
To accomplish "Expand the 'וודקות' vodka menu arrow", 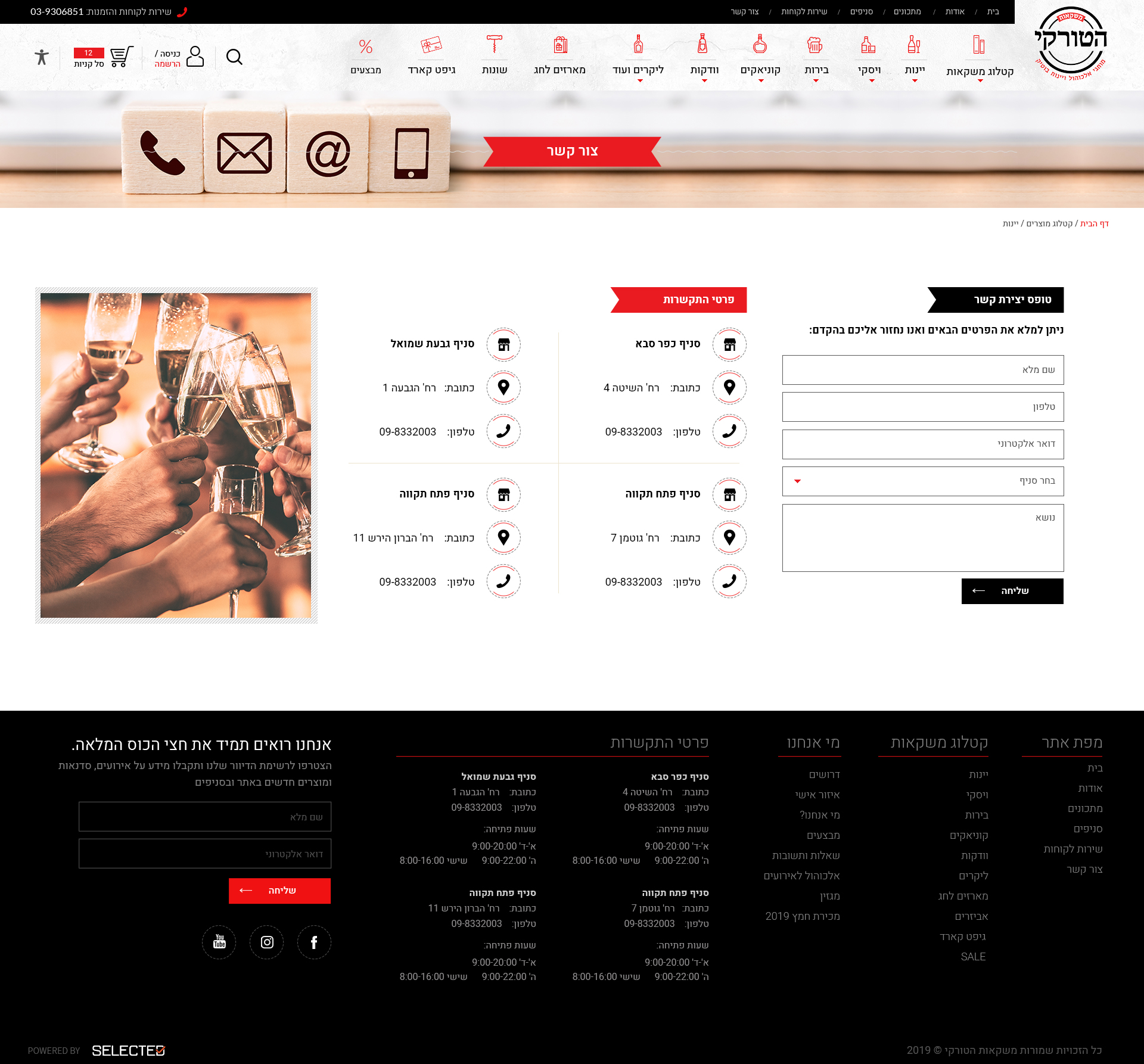I will [704, 81].
